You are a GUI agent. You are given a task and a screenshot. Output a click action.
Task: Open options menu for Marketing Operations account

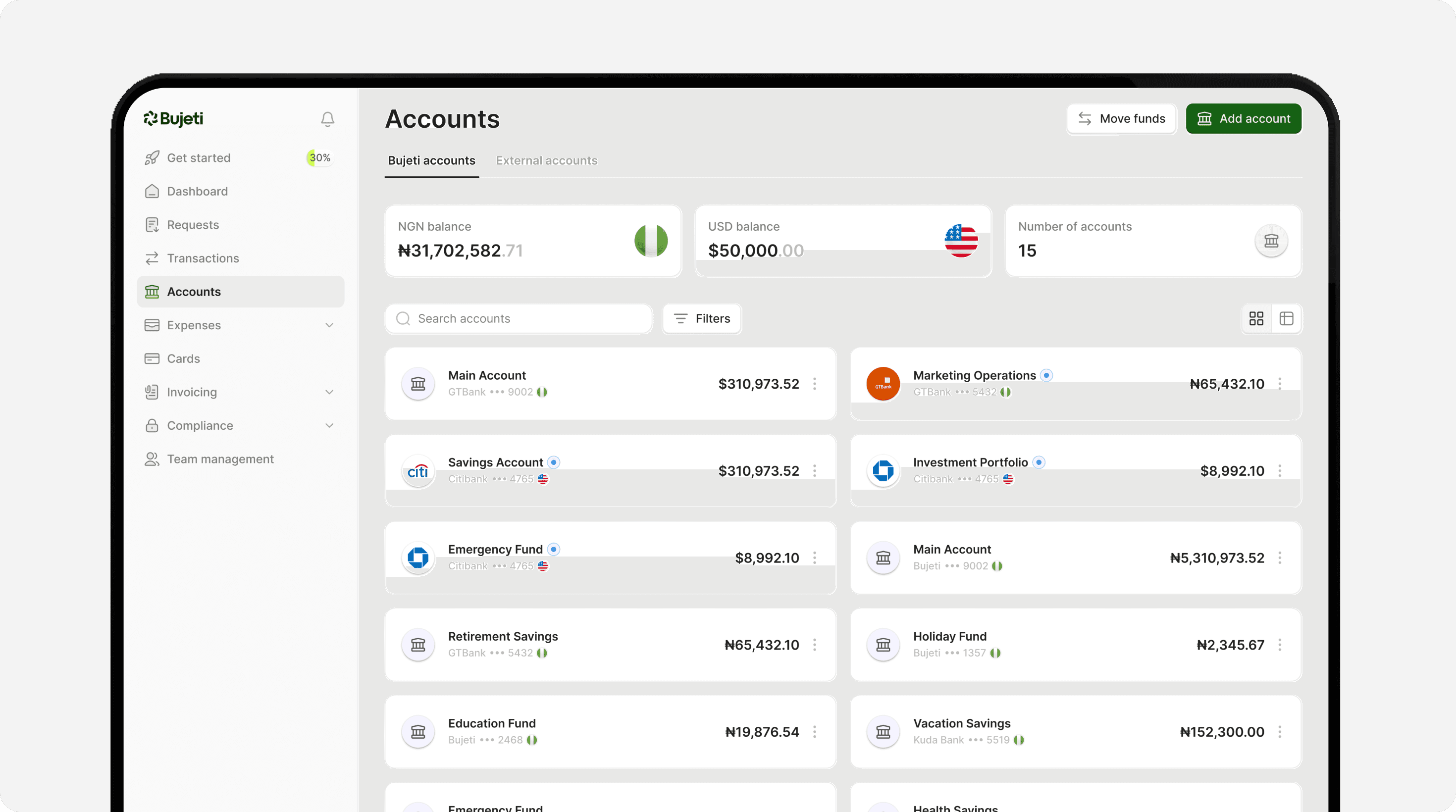[1280, 384]
